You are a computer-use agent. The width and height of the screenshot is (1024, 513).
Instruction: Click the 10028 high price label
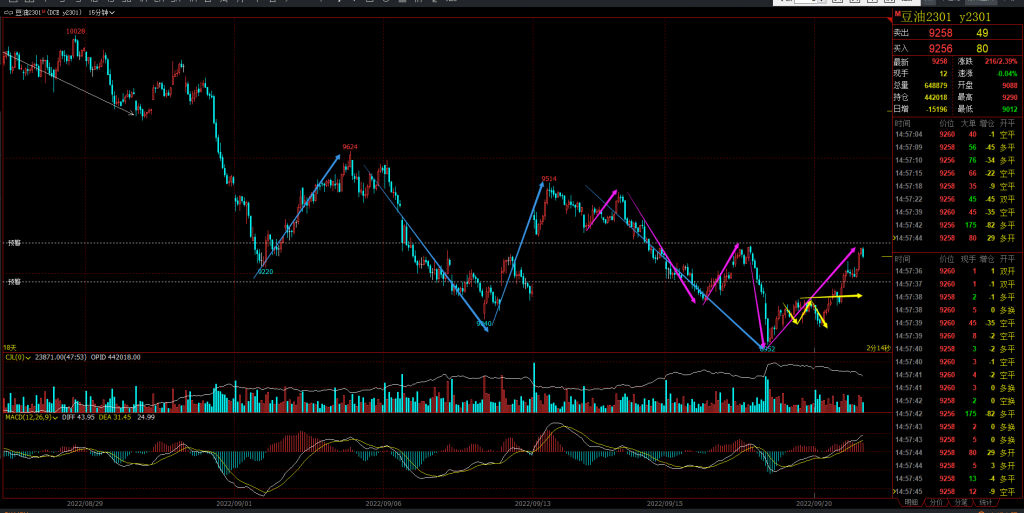point(75,31)
